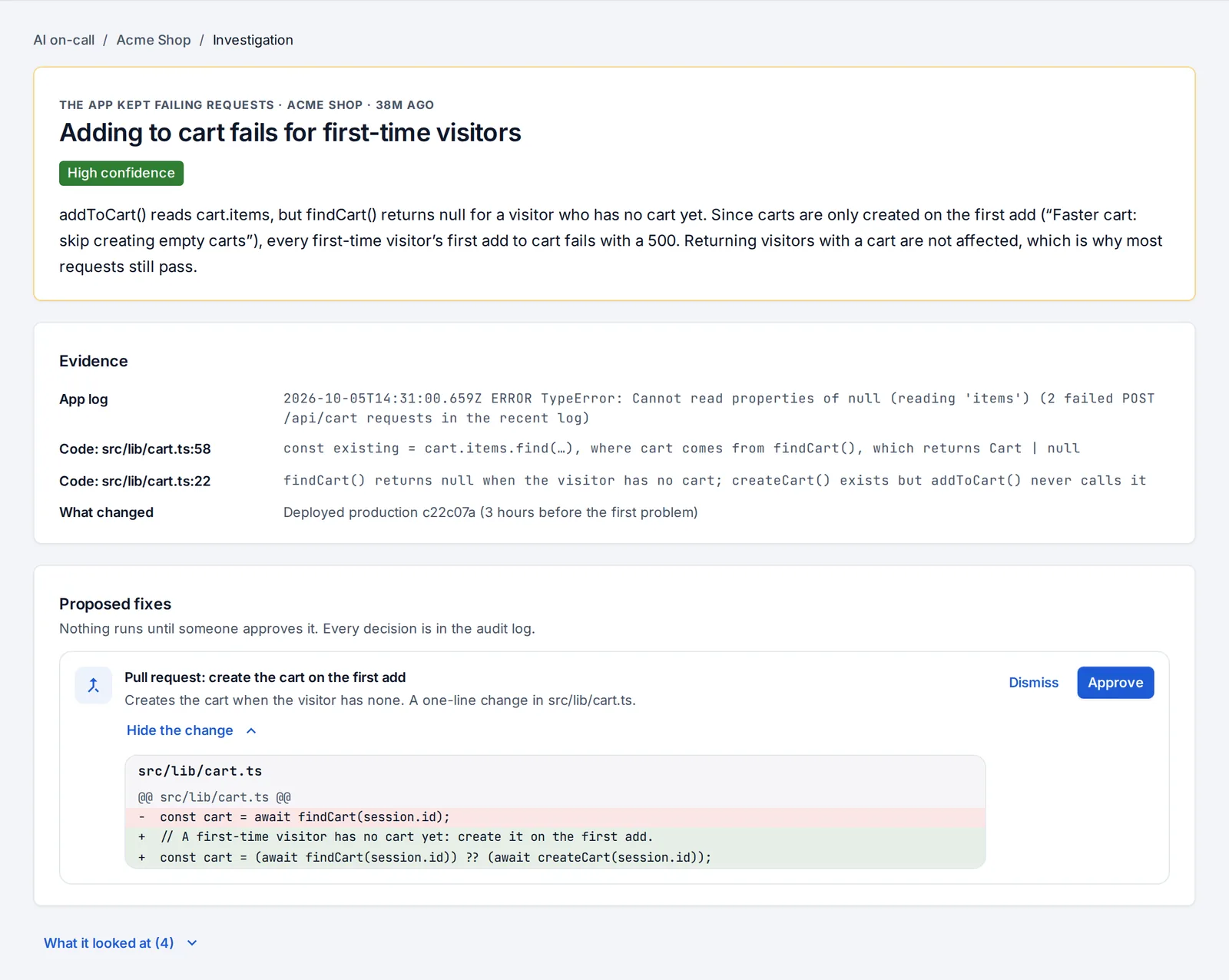Select the added createCart diff line

(555, 858)
